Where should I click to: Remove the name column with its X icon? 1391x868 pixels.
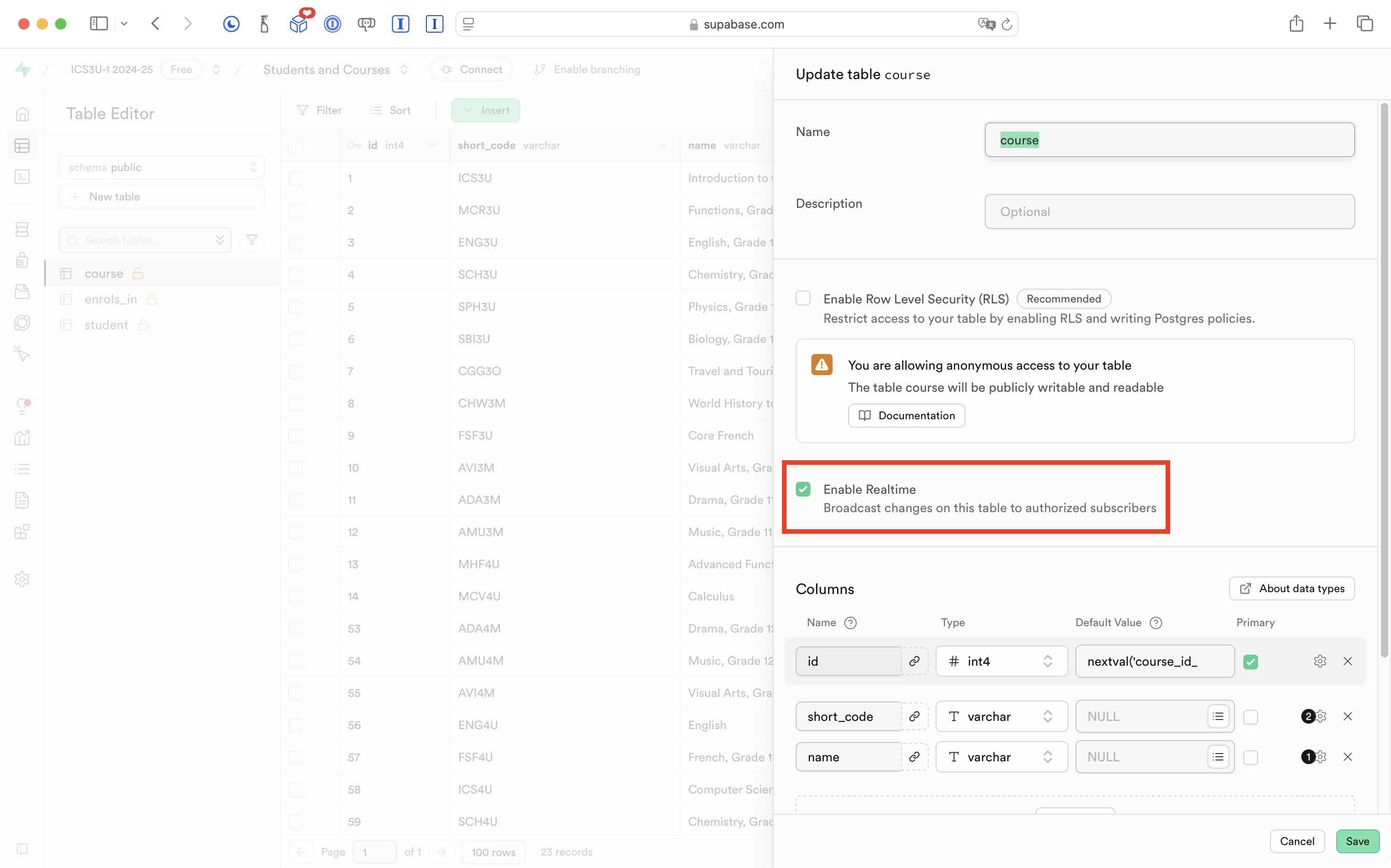1347,757
